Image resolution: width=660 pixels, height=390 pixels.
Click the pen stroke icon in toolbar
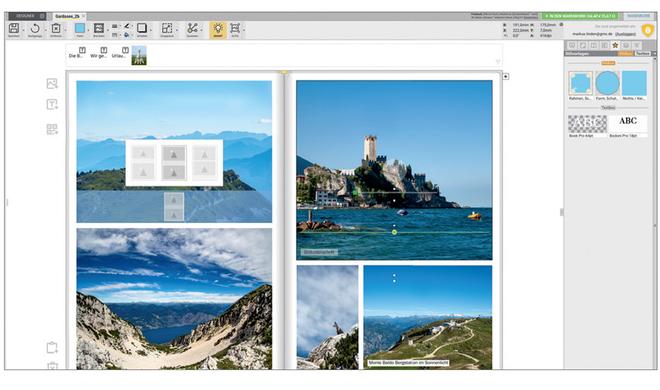[x=127, y=26]
